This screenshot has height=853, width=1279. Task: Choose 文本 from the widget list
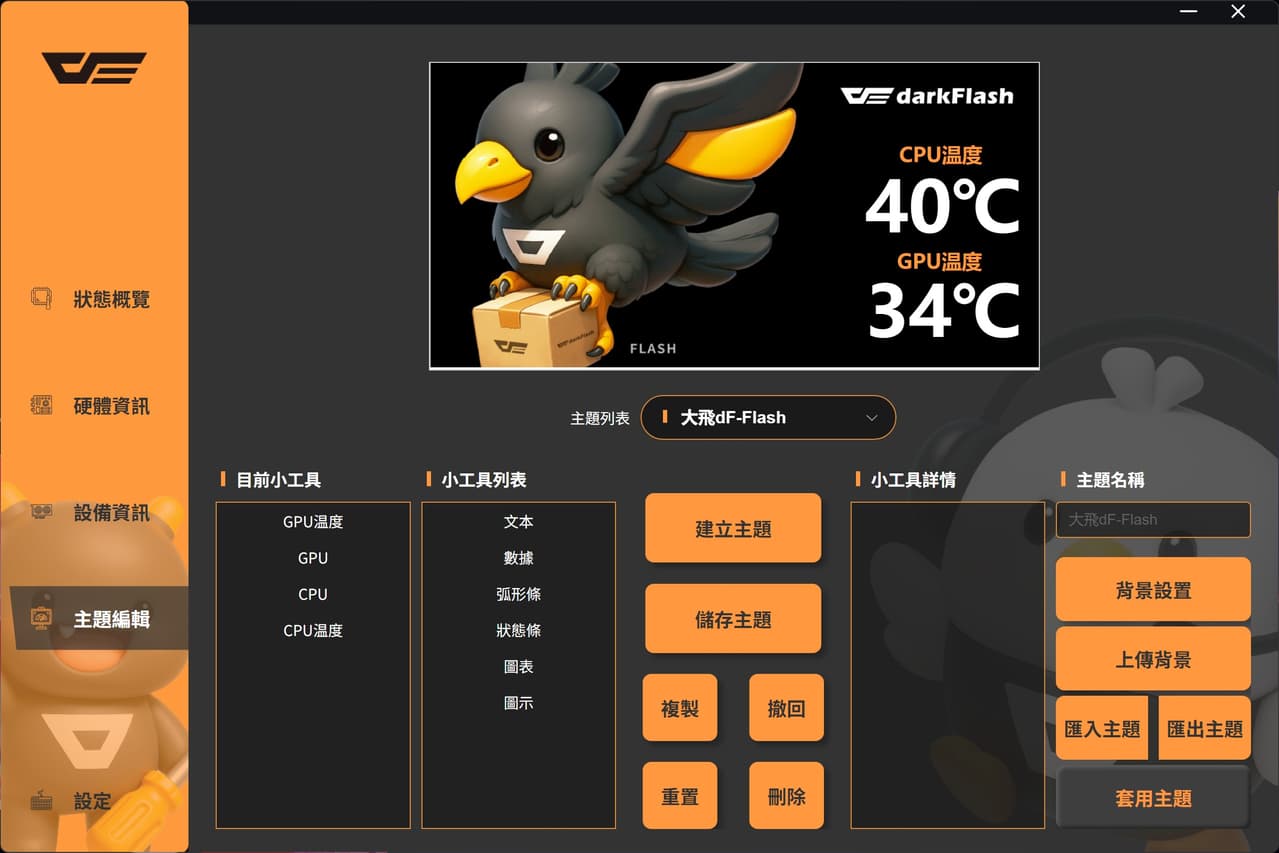518,522
